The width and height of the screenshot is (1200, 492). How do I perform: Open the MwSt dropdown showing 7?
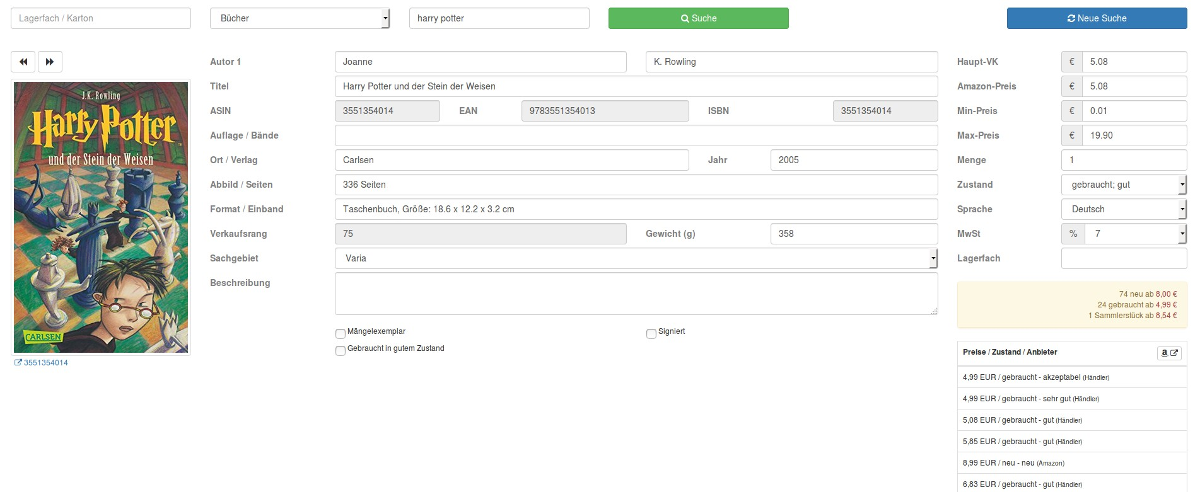pos(1135,234)
